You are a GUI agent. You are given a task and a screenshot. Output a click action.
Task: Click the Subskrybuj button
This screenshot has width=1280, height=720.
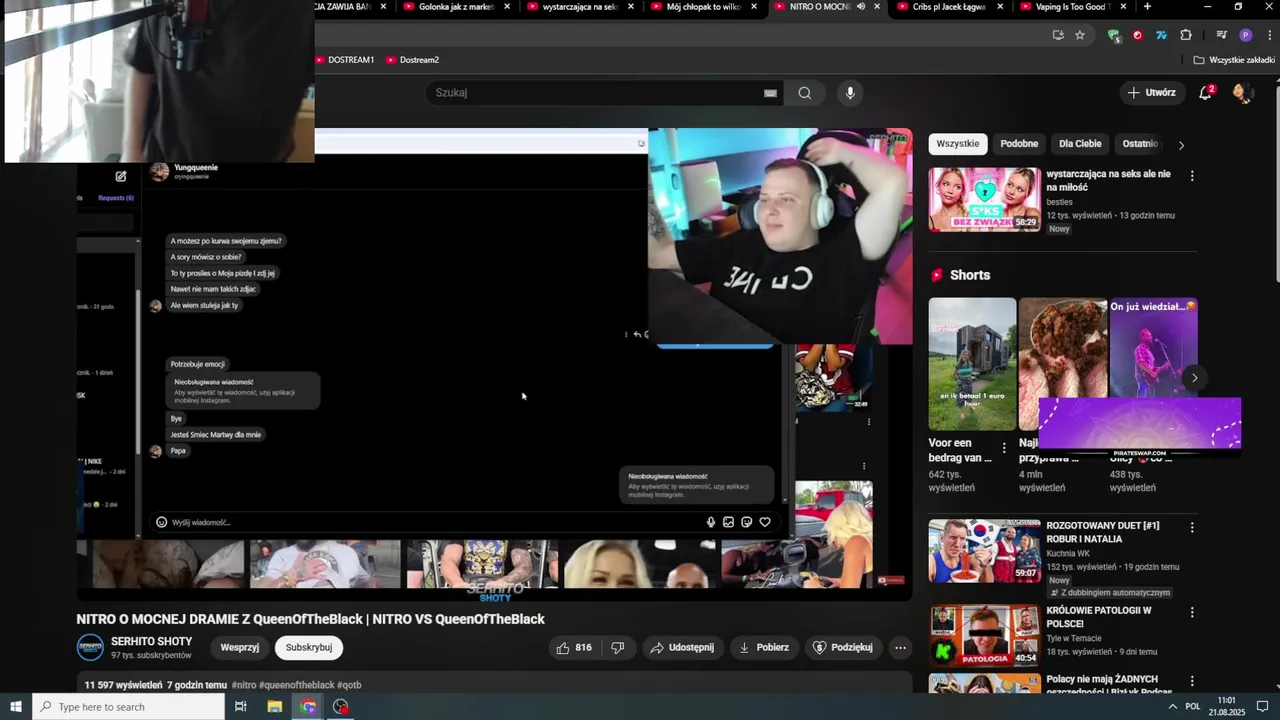(x=309, y=648)
